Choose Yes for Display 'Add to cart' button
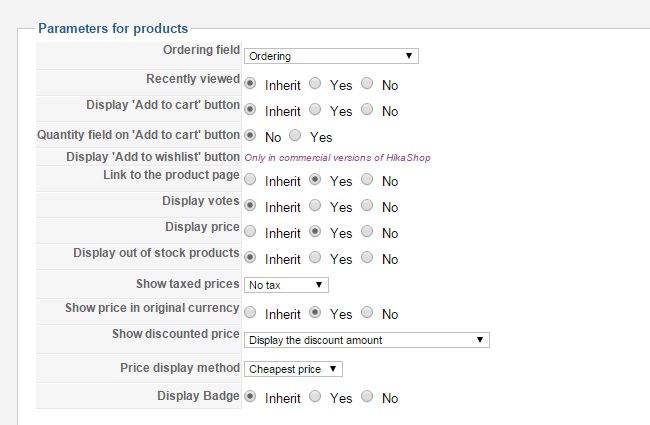Screen dimensions: 650x425 point(315,110)
